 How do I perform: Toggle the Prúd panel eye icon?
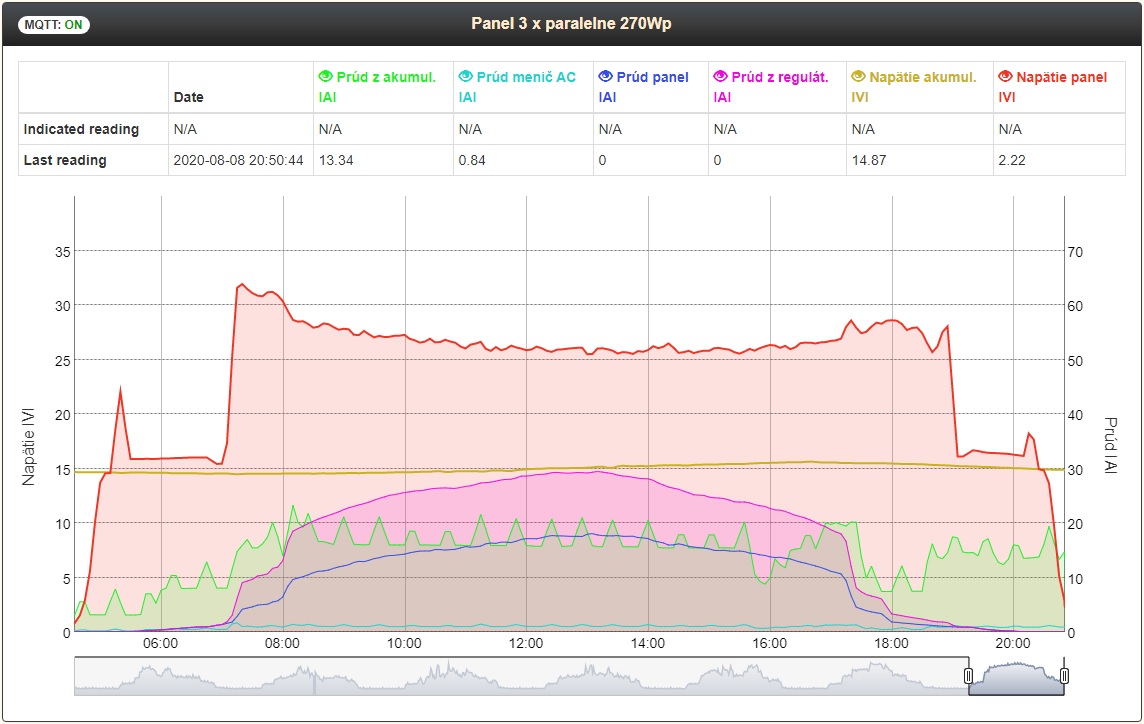[606, 77]
